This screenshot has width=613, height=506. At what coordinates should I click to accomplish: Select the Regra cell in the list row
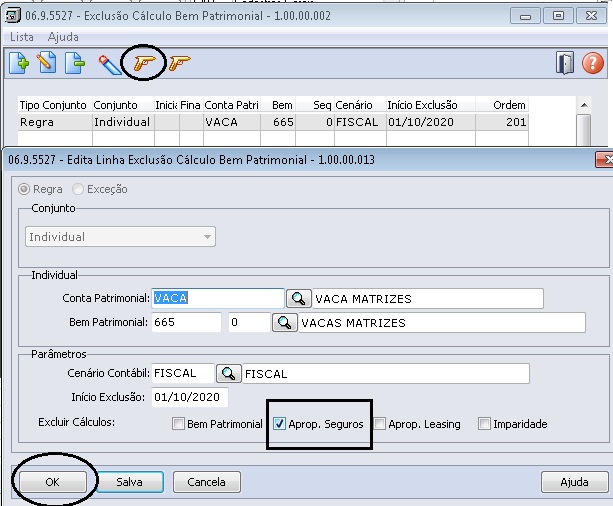click(x=55, y=122)
